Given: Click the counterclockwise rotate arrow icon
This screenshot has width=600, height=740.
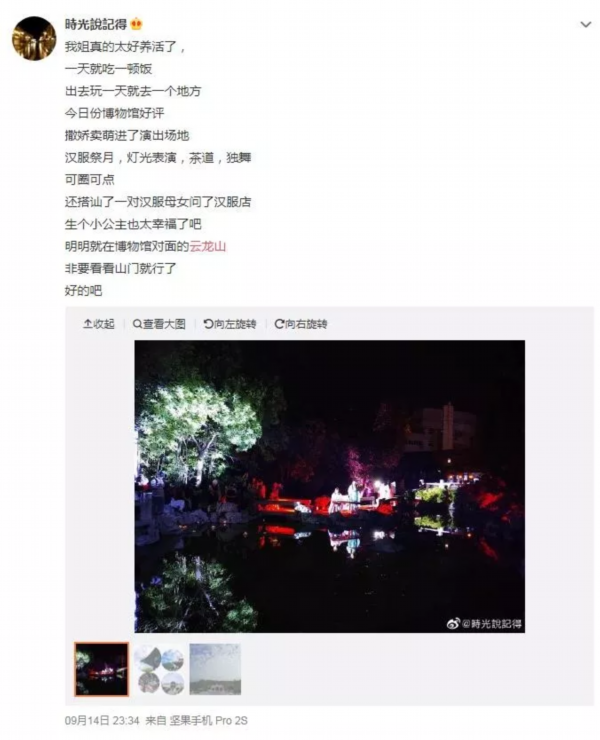Looking at the screenshot, I should [208, 324].
